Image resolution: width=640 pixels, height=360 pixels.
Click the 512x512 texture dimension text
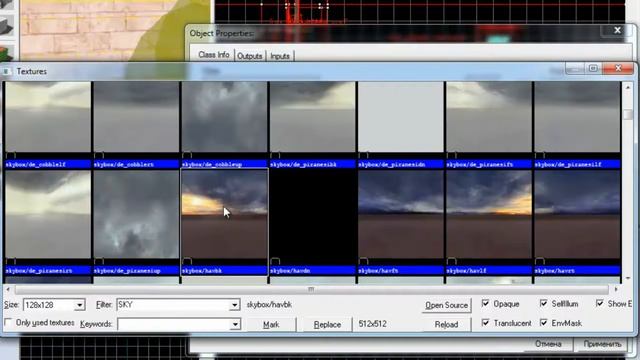click(372, 324)
